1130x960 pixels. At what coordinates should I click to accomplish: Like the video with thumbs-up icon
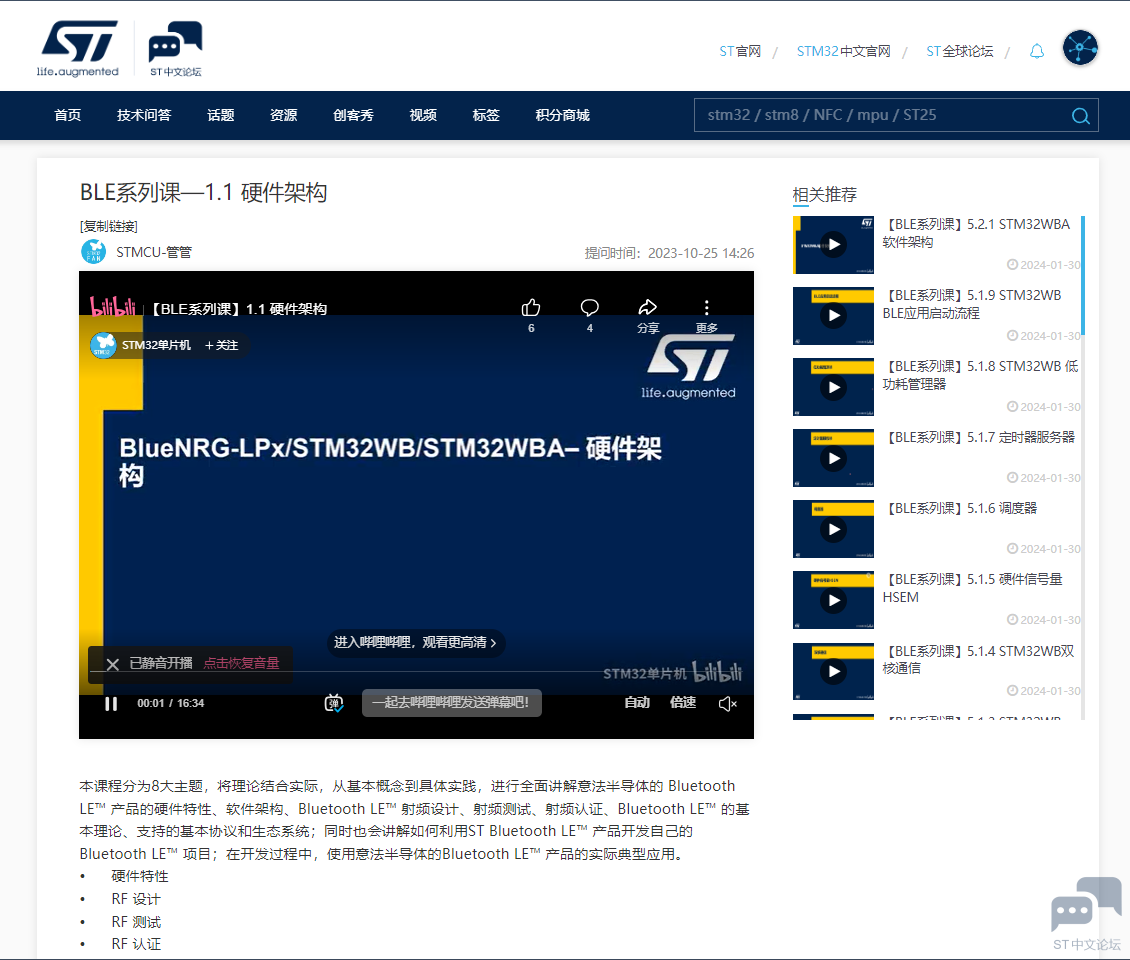[x=531, y=308]
